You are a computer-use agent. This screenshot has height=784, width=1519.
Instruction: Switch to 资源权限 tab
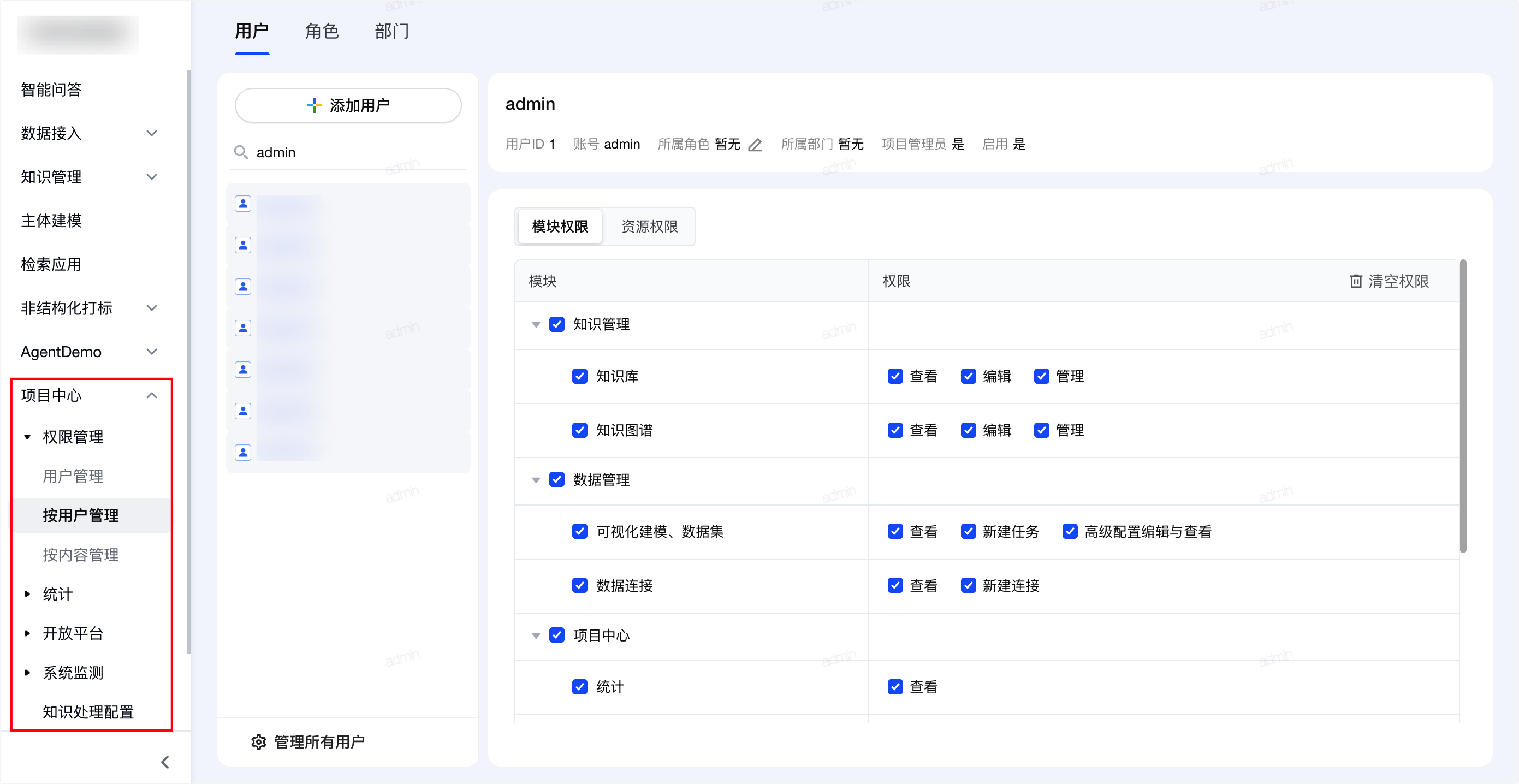(x=649, y=227)
